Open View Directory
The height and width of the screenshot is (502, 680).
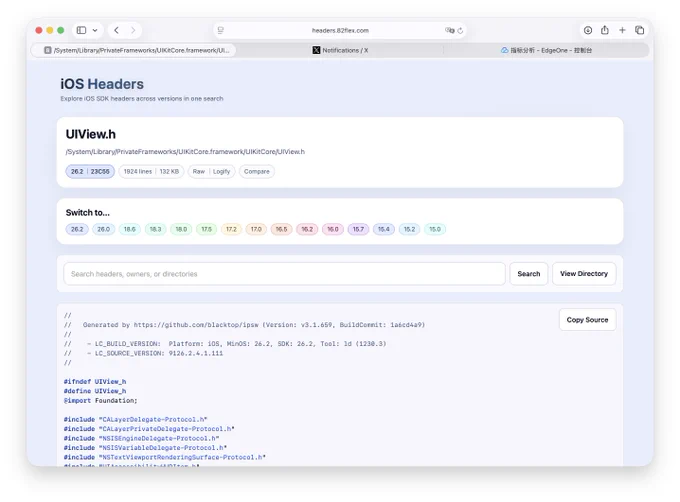pos(584,274)
